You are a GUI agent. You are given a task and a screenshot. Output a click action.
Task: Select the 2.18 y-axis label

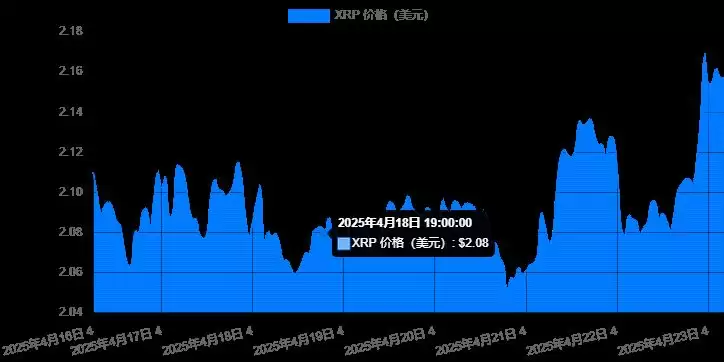[71, 31]
